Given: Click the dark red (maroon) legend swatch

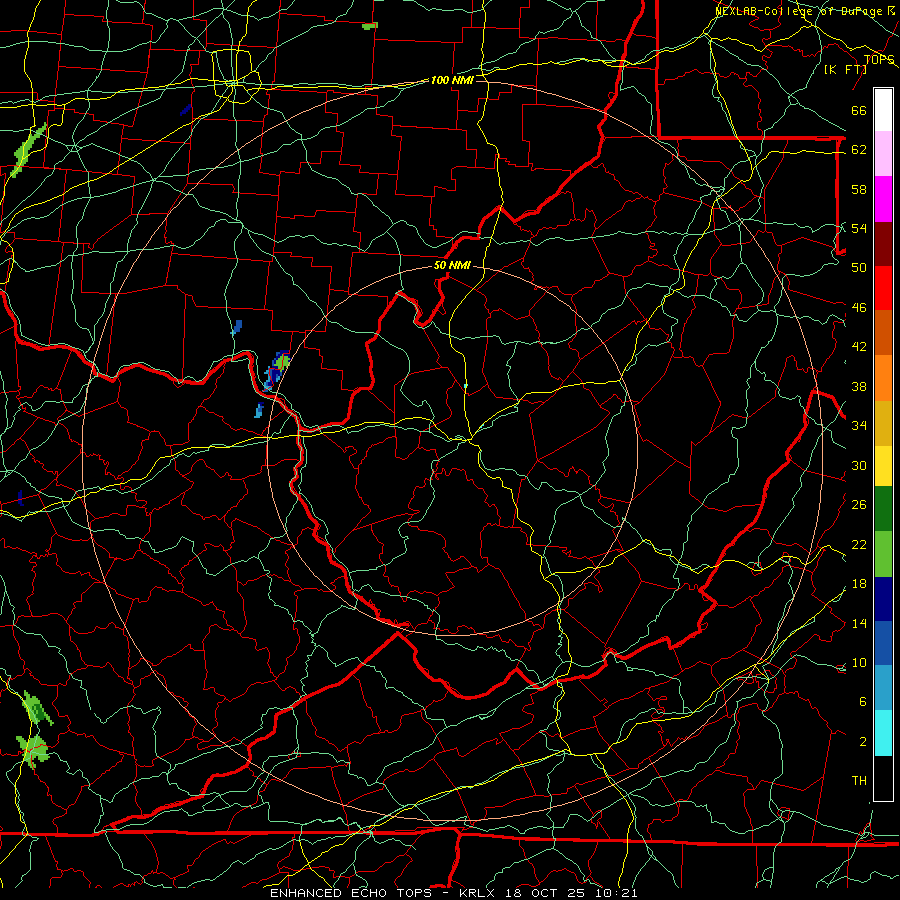Looking at the screenshot, I should tap(883, 244).
